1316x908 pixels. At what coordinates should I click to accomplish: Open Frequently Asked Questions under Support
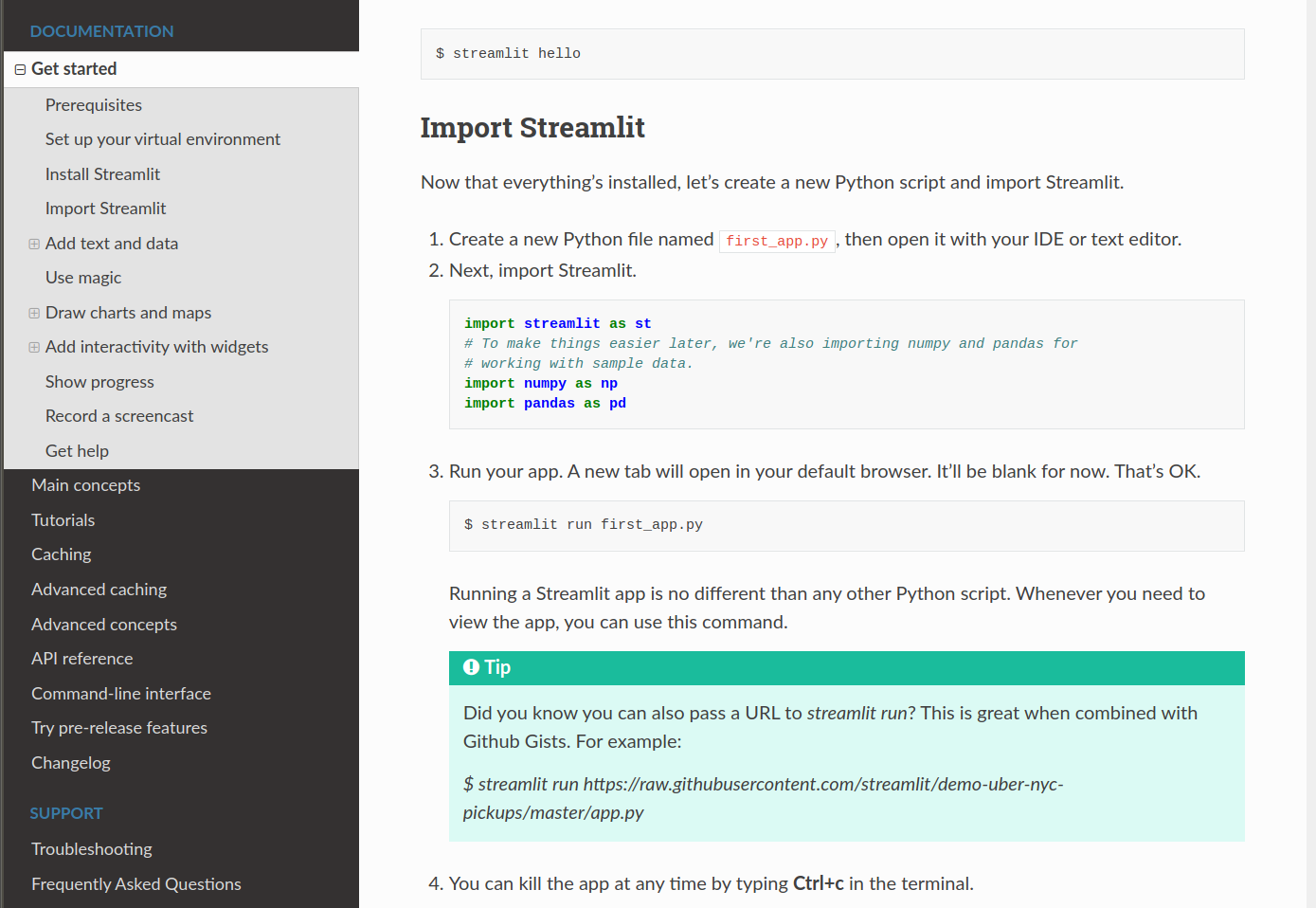tap(135, 883)
